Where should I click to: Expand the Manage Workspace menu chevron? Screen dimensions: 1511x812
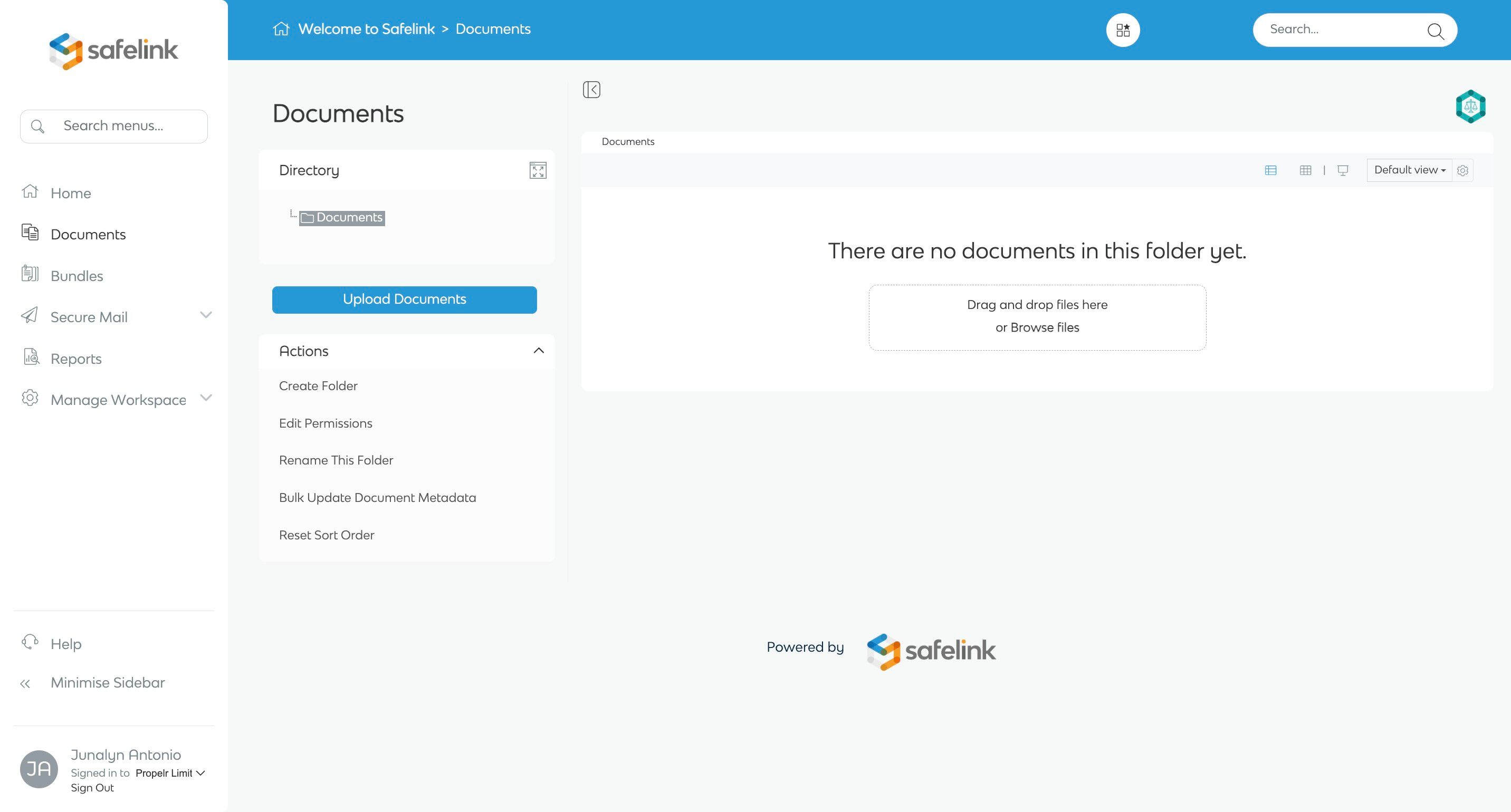coord(205,398)
